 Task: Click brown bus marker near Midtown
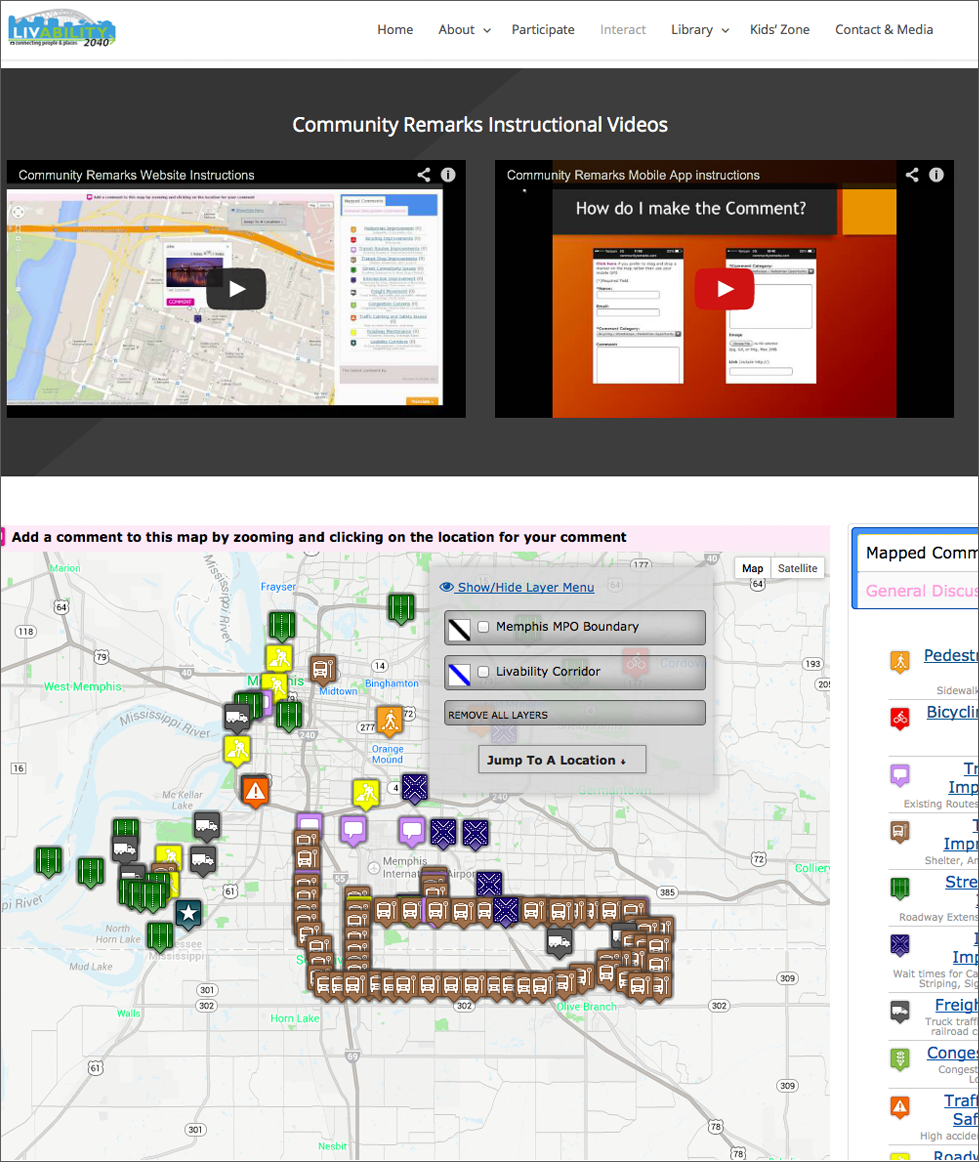322,671
